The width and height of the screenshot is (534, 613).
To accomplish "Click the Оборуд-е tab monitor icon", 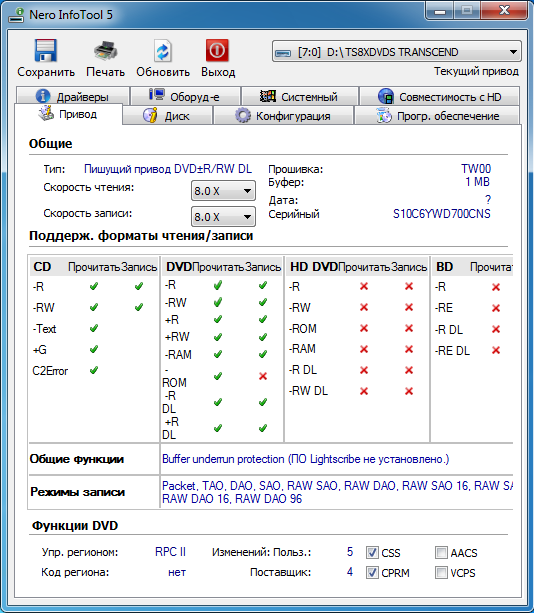I will pos(157,95).
